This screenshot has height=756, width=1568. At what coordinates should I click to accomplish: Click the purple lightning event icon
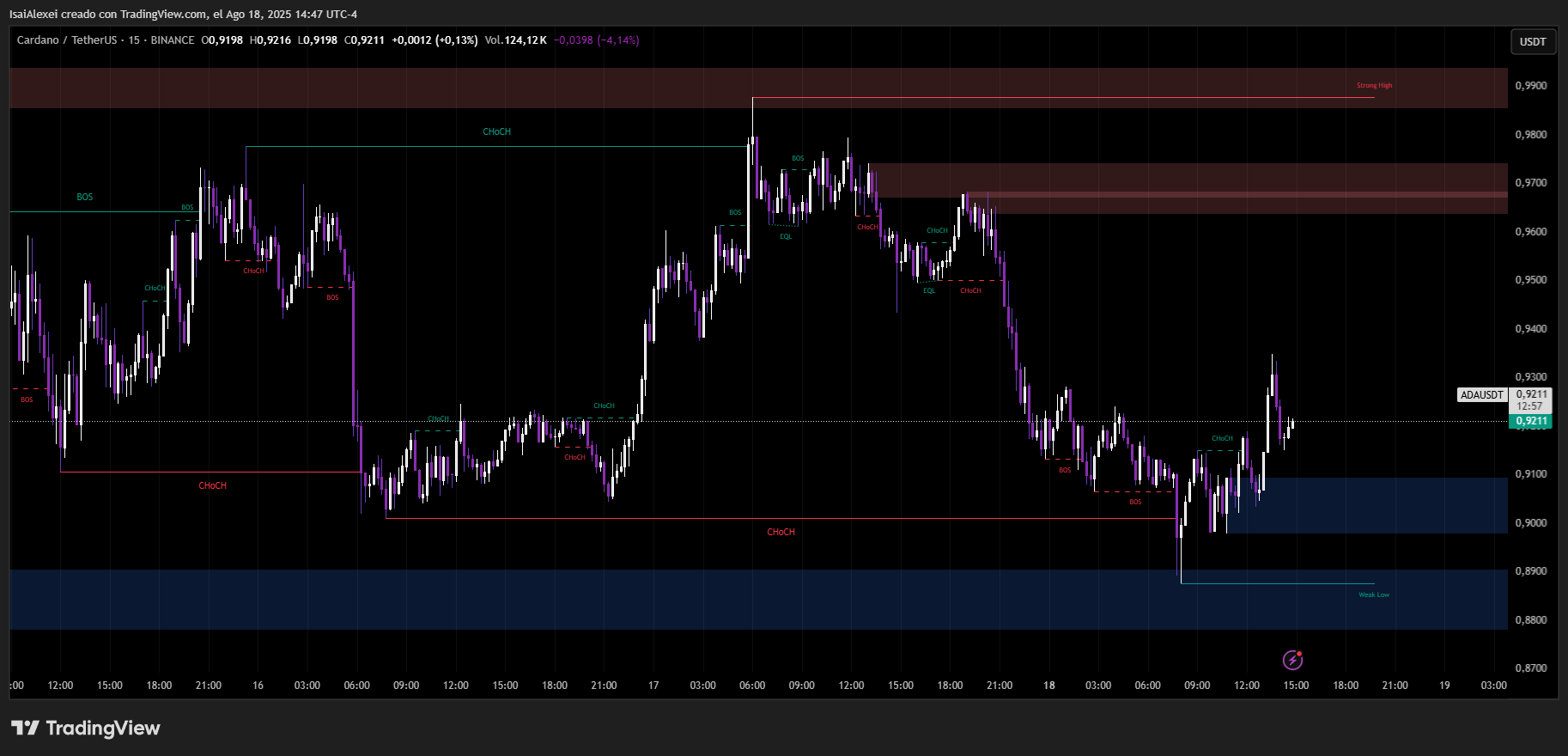(1292, 660)
